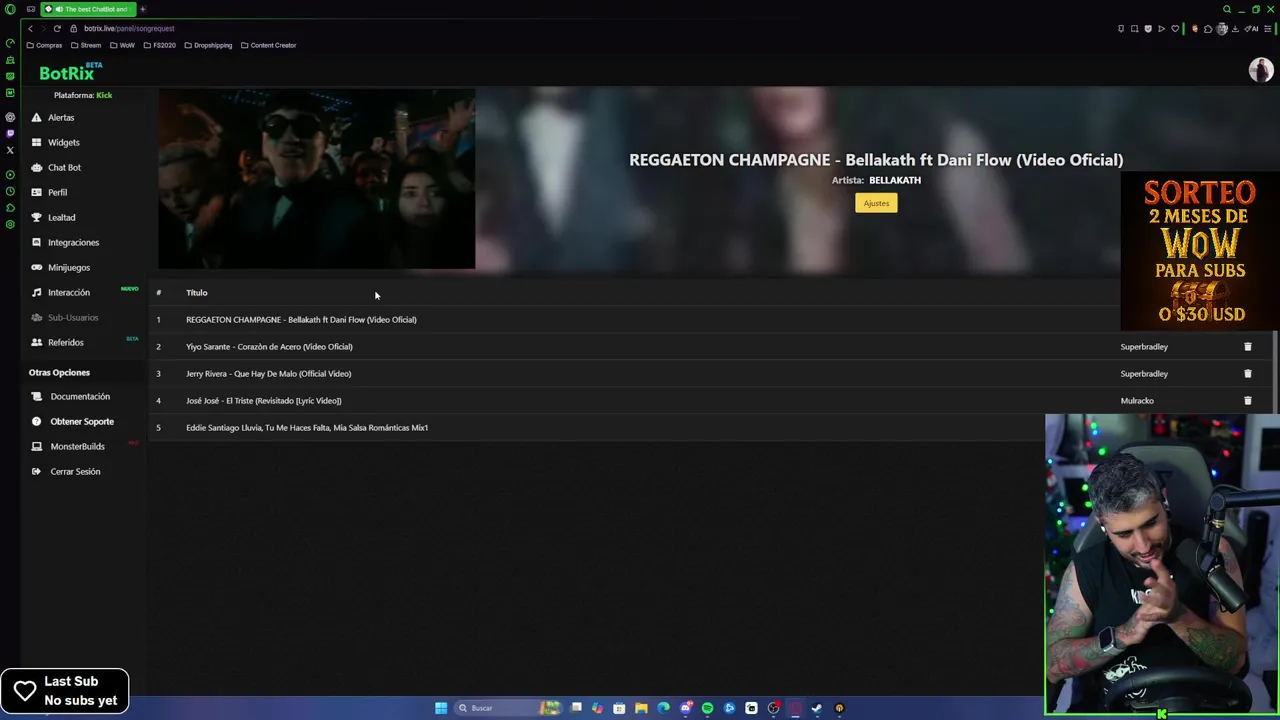Click the taskbar Buscar search box

[508, 708]
